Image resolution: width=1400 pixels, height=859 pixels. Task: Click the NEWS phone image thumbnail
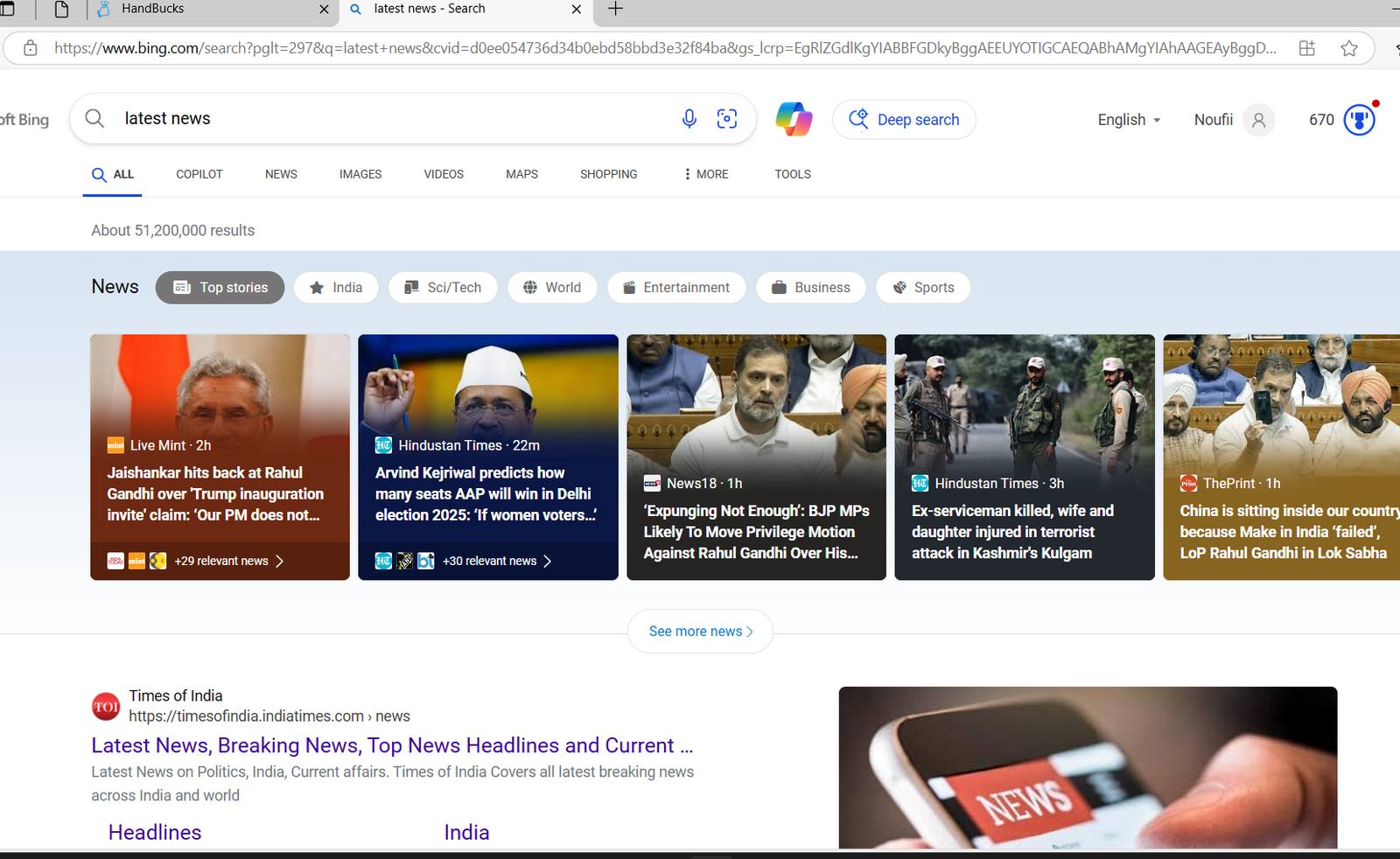pyautogui.click(x=1088, y=768)
